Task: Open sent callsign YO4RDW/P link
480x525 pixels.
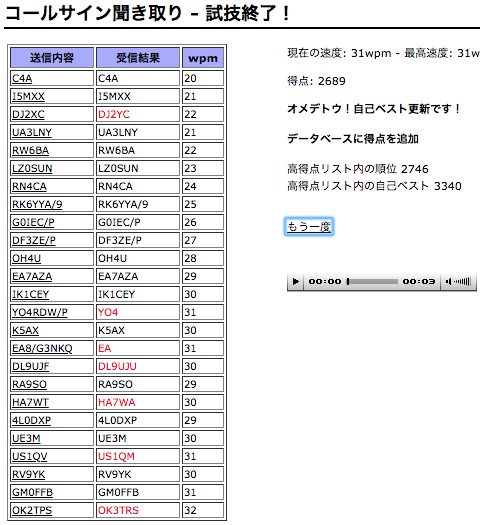Action: tap(40, 312)
